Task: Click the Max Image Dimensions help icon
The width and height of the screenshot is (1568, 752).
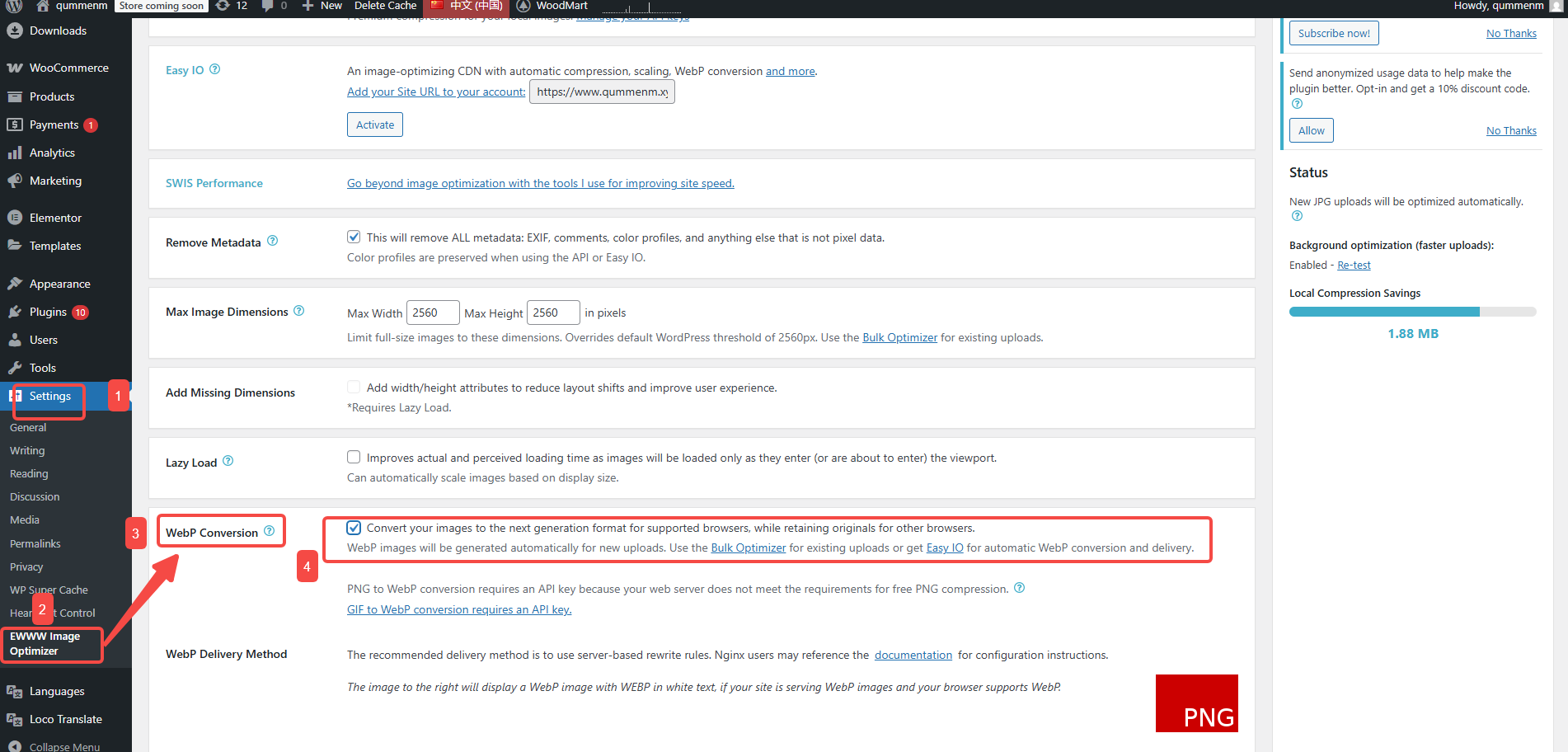Action: tap(299, 310)
